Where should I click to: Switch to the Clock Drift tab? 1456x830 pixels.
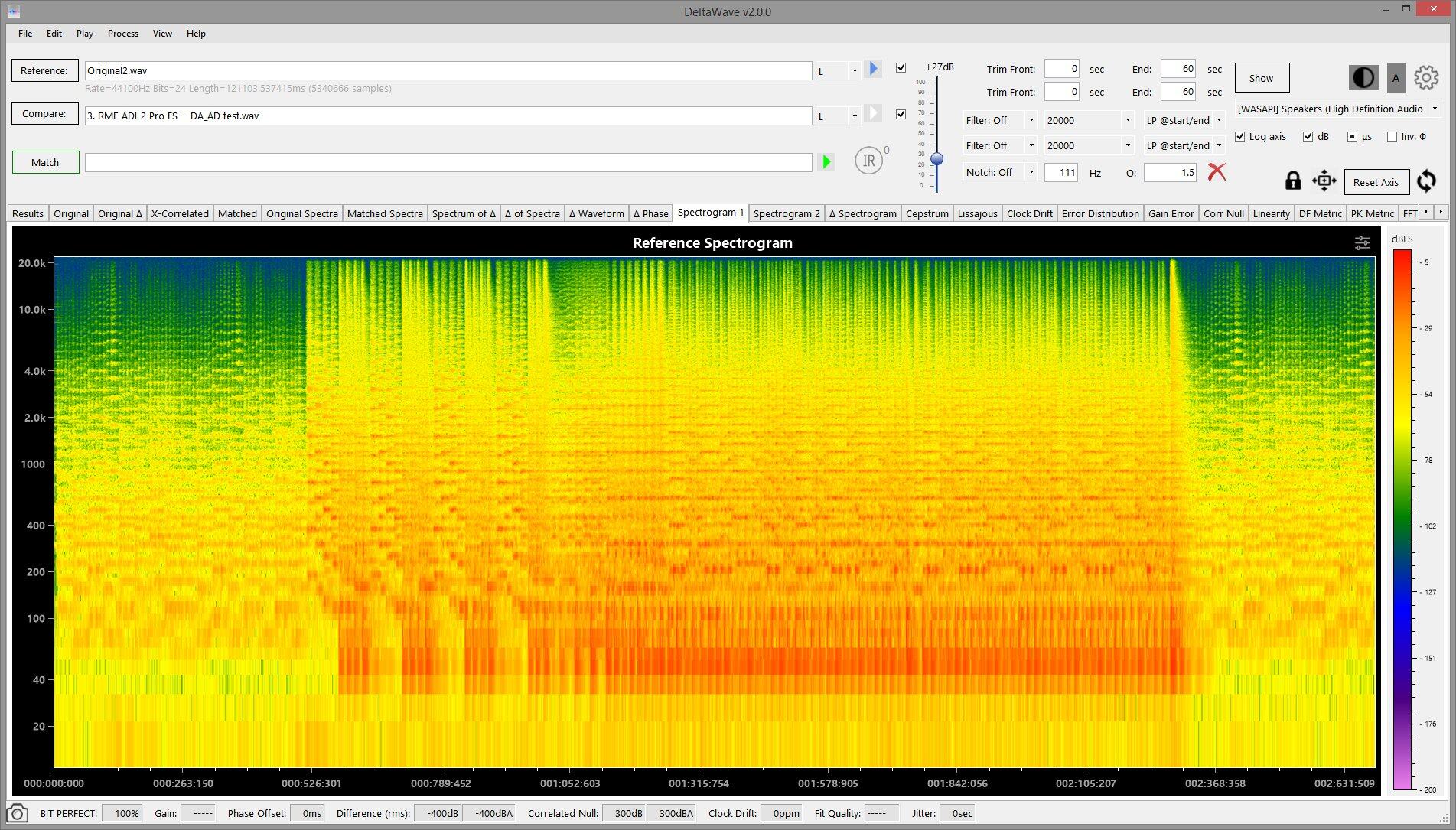pos(1029,213)
